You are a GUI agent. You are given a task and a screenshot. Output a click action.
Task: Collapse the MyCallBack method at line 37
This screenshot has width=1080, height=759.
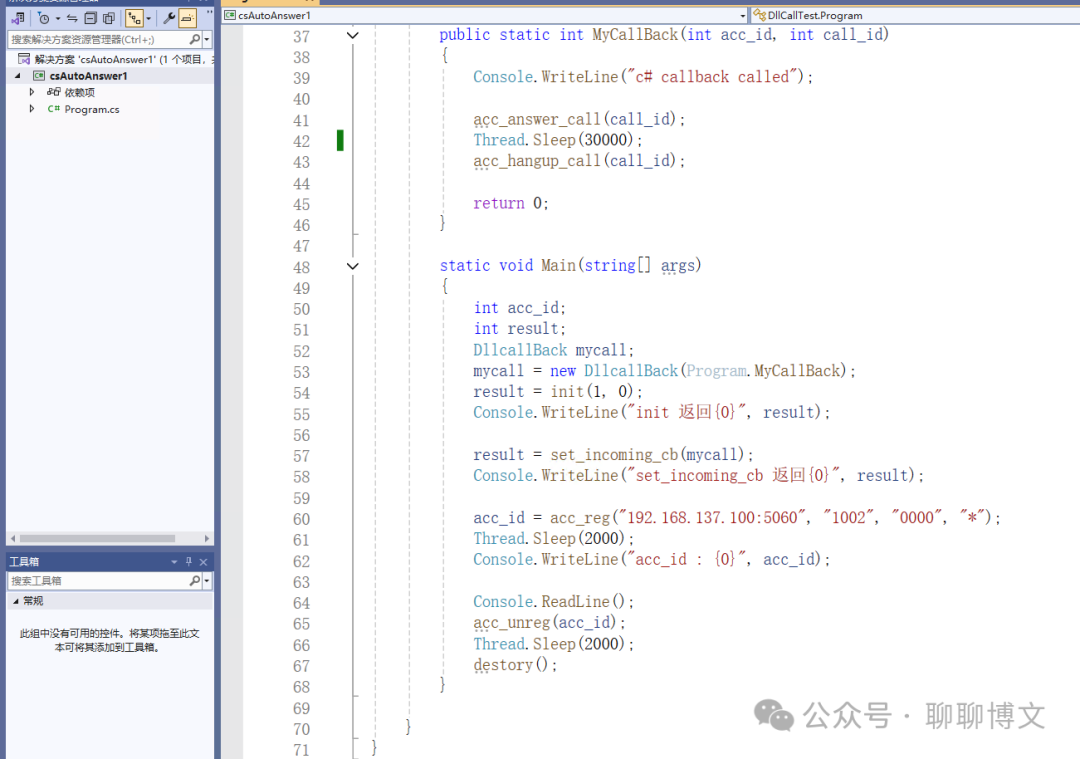tap(352, 35)
